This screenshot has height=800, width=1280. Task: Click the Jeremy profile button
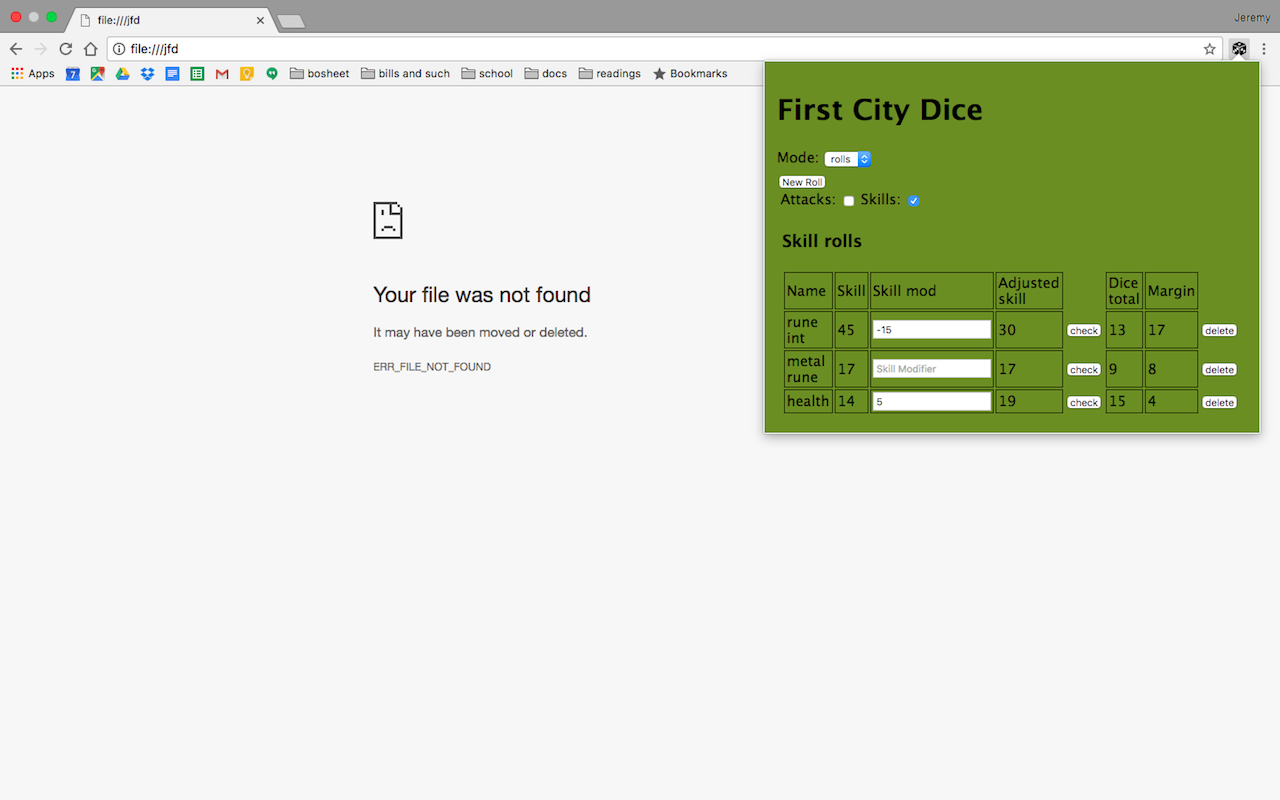click(1251, 17)
